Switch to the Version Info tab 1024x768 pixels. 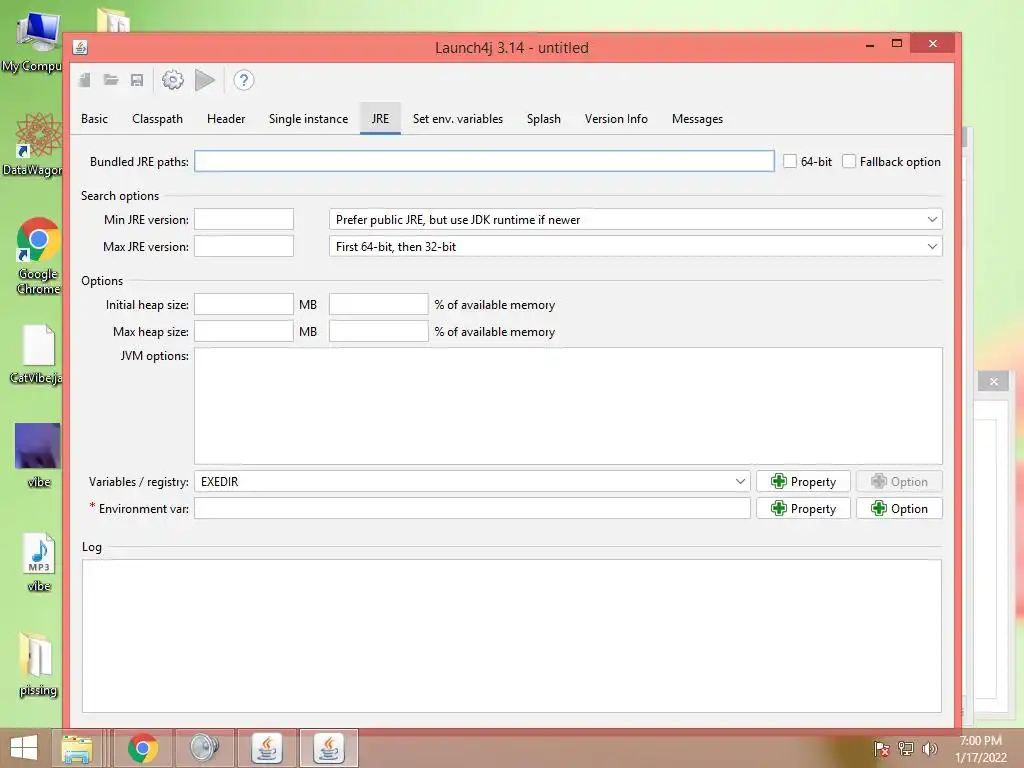616,119
